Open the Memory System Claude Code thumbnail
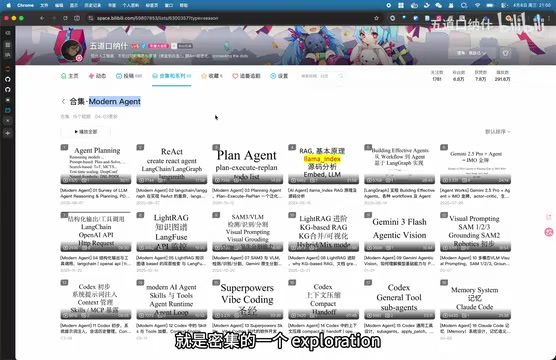Viewport: 556px width, 360px height. (475, 299)
